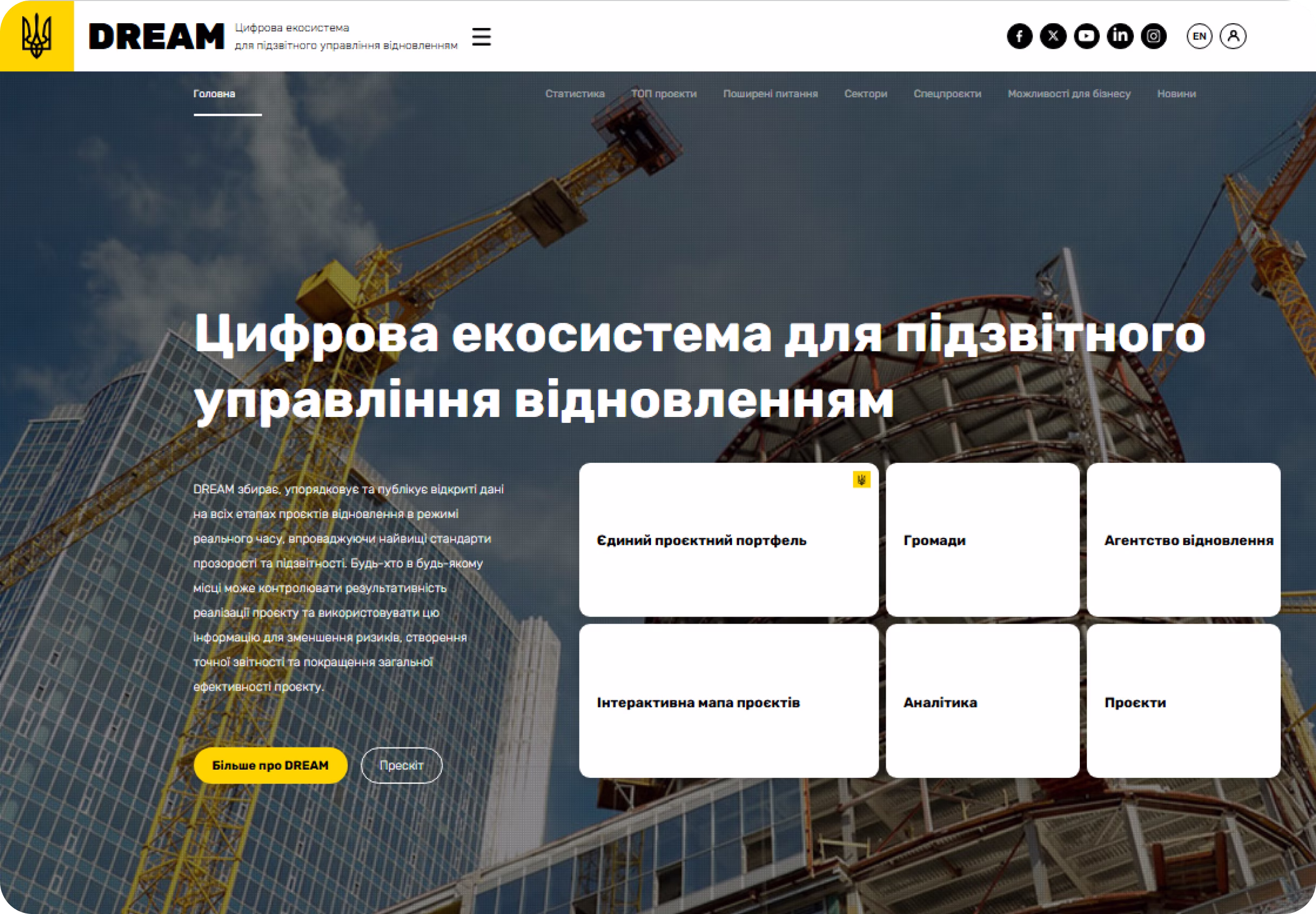1316x914 pixels.
Task: Open Поширені питання menu item
Action: coord(770,94)
